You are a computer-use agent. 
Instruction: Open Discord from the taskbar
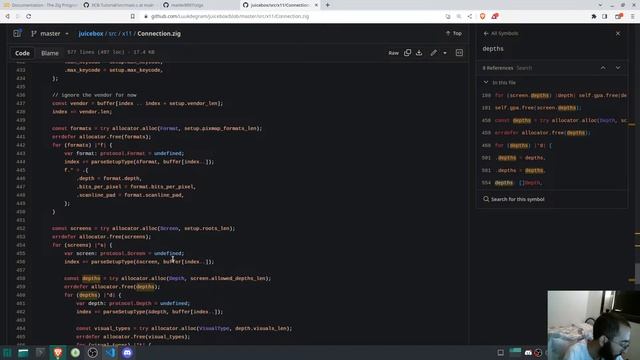(x=127, y=353)
